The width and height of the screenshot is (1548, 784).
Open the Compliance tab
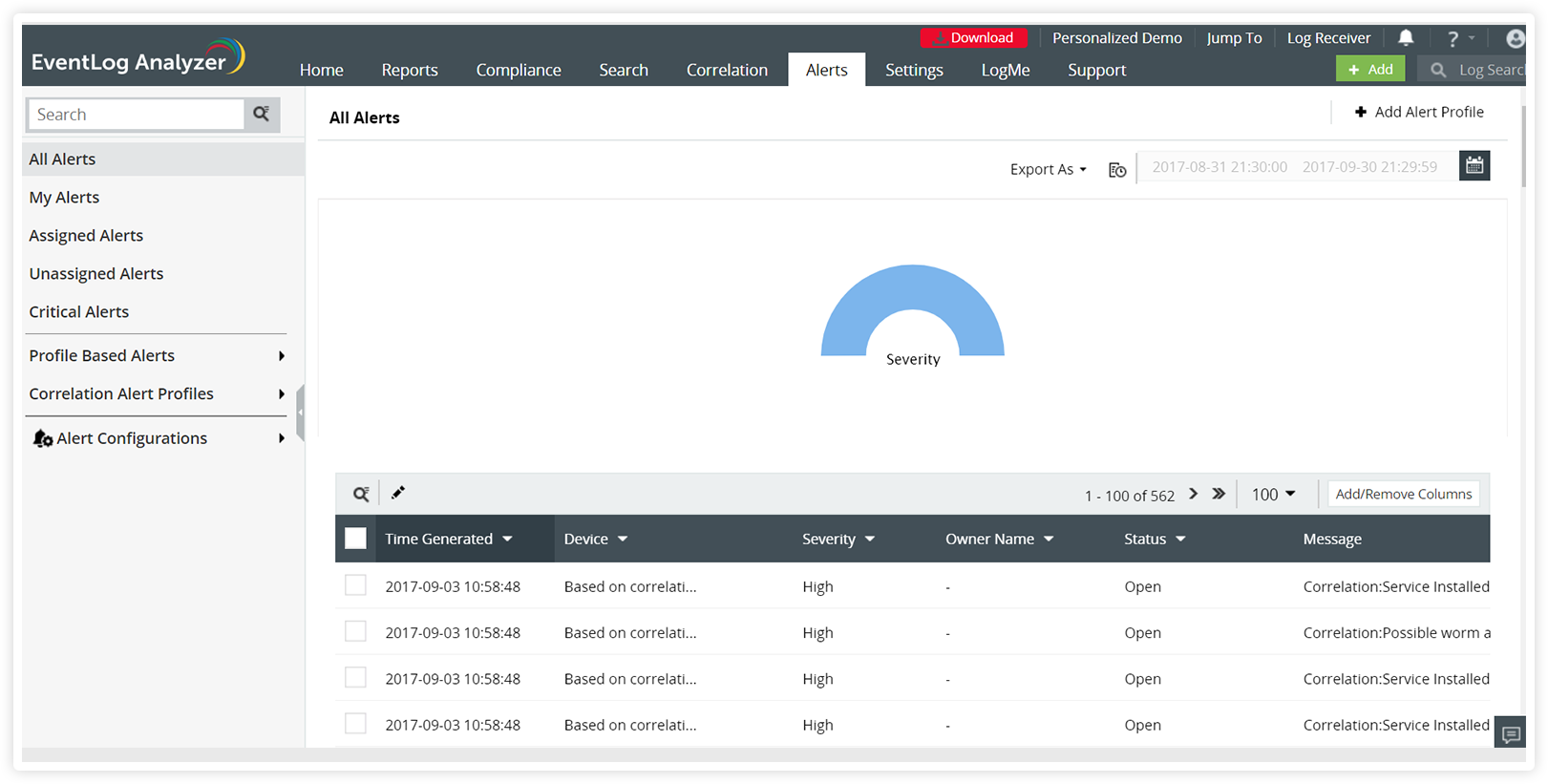(519, 70)
